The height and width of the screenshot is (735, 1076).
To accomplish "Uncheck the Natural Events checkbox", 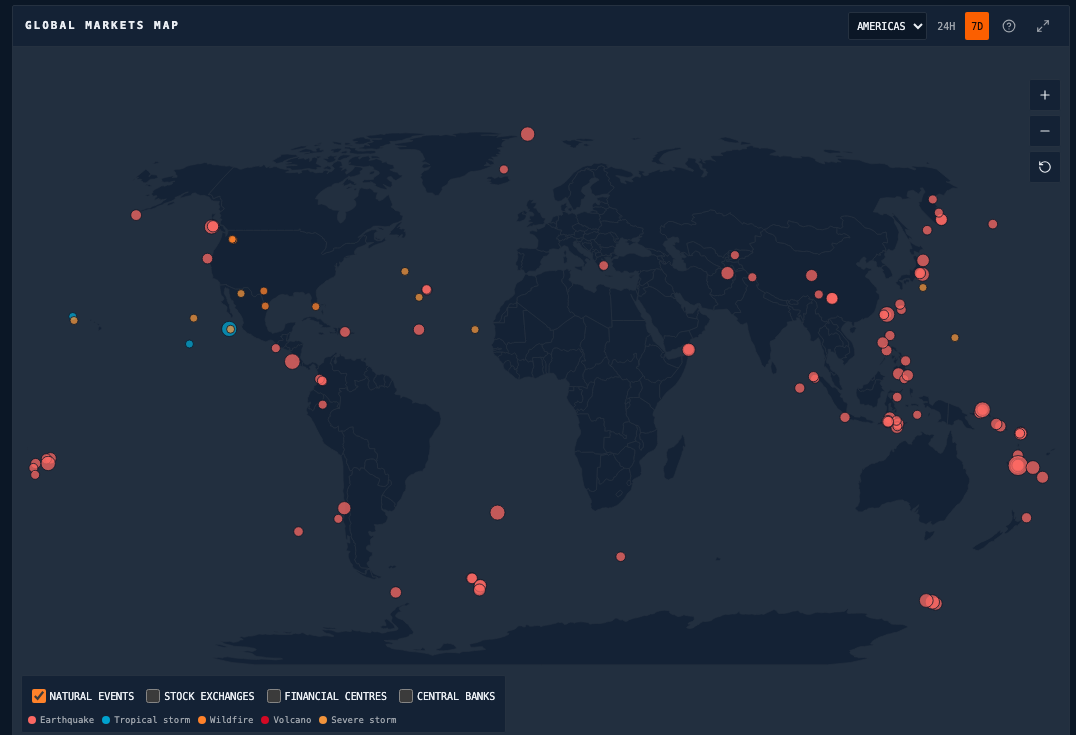I will [x=39, y=696].
